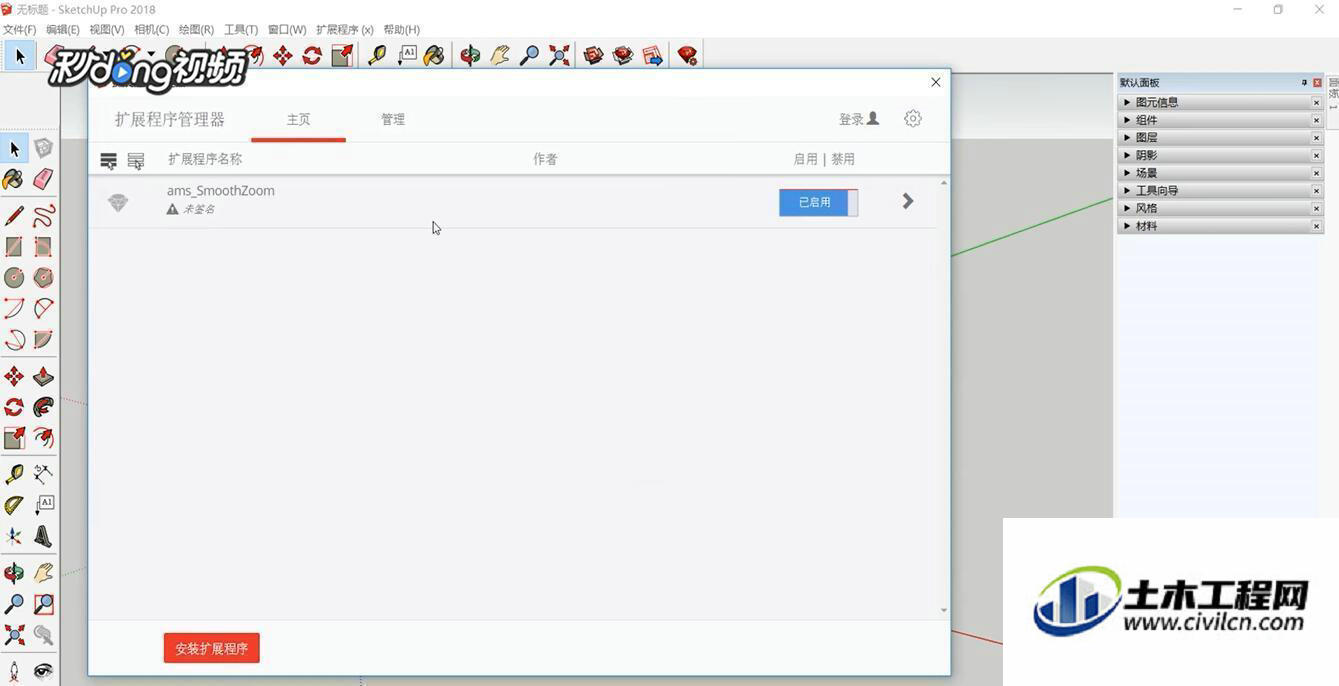Select the Orbit tool in left toolbar

pos(14,574)
